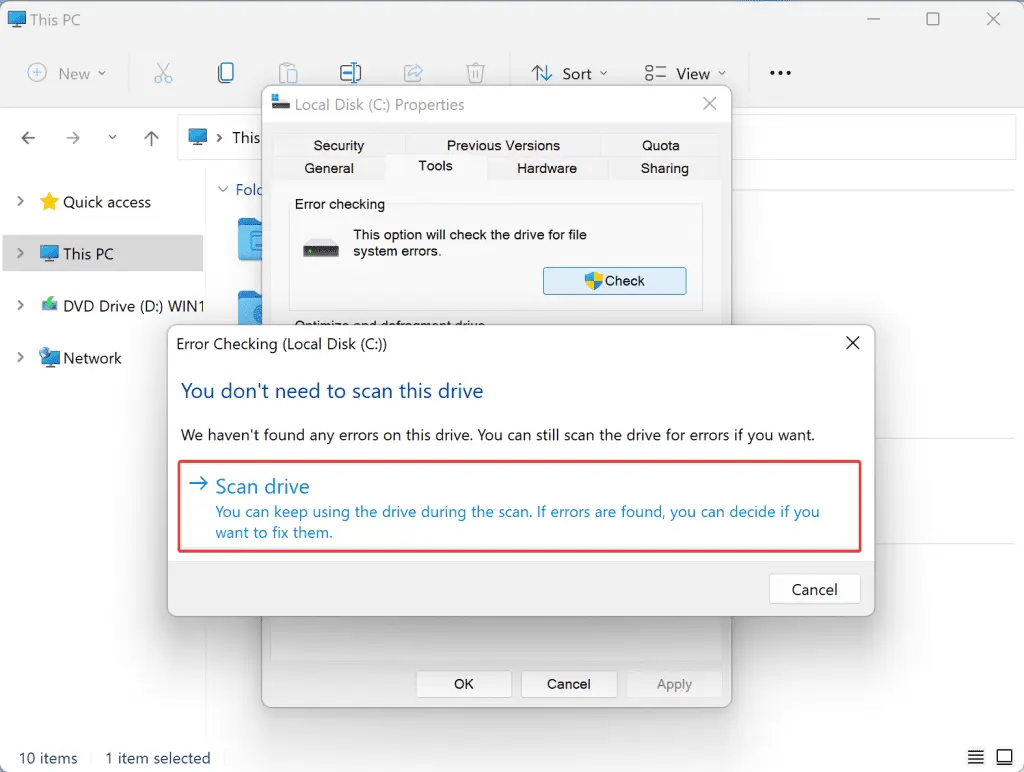Switch to the General tab
1024x772 pixels.
pos(328,168)
